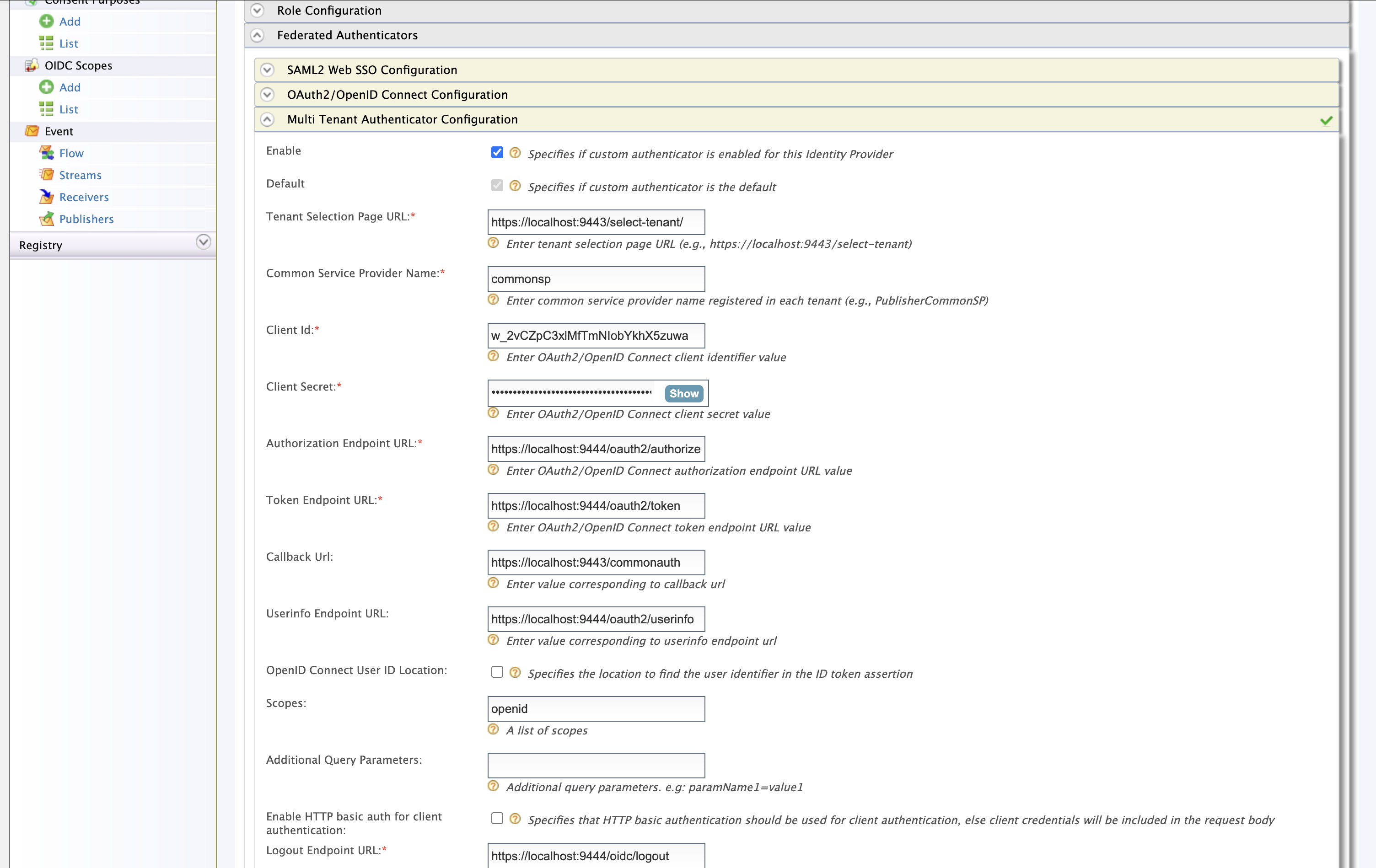Click the Userinfo Endpoint URL field
1376x868 pixels.
coord(596,619)
